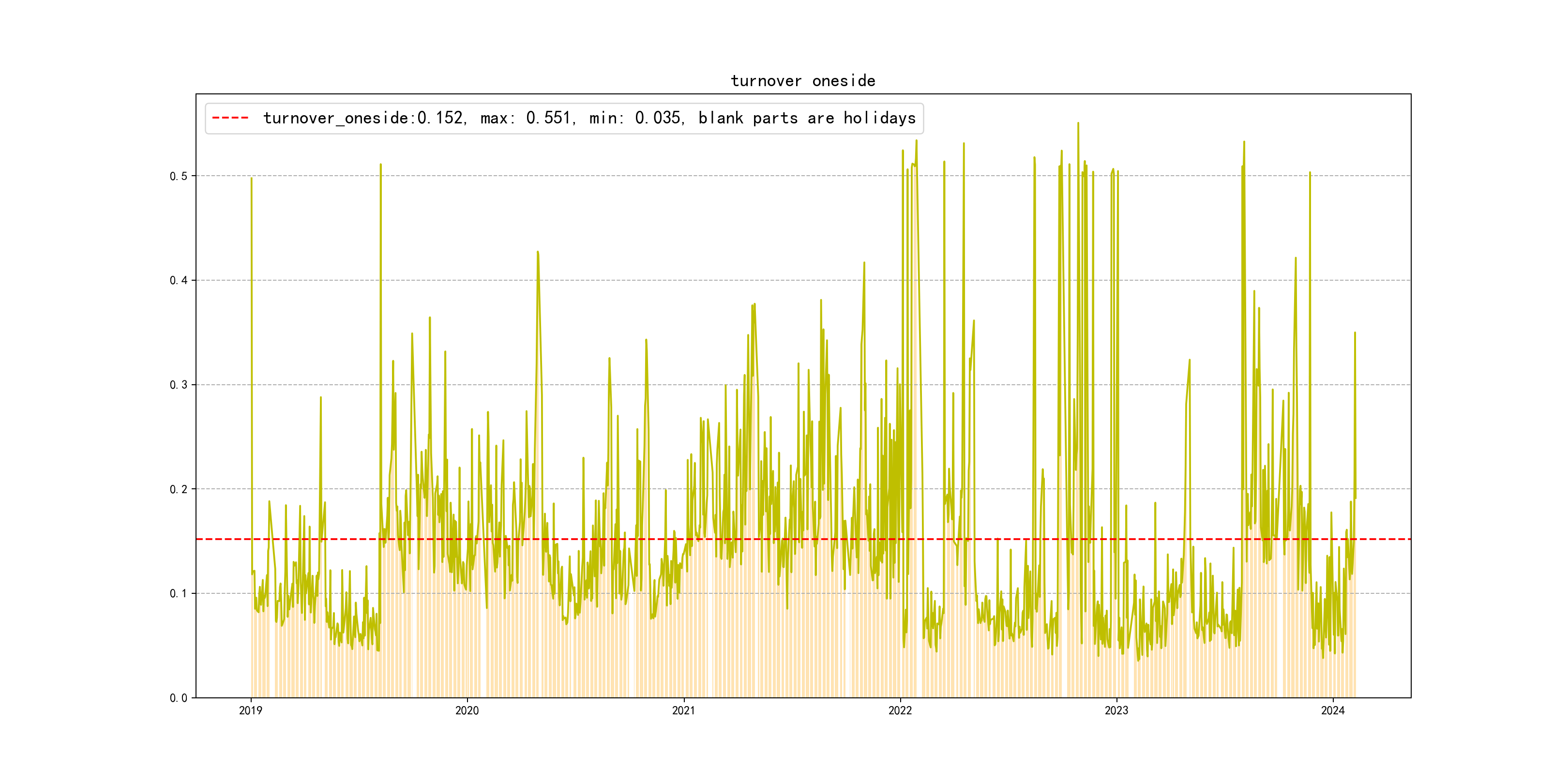
Task: Click the 0.4 y-axis tick label
Action: 179,281
